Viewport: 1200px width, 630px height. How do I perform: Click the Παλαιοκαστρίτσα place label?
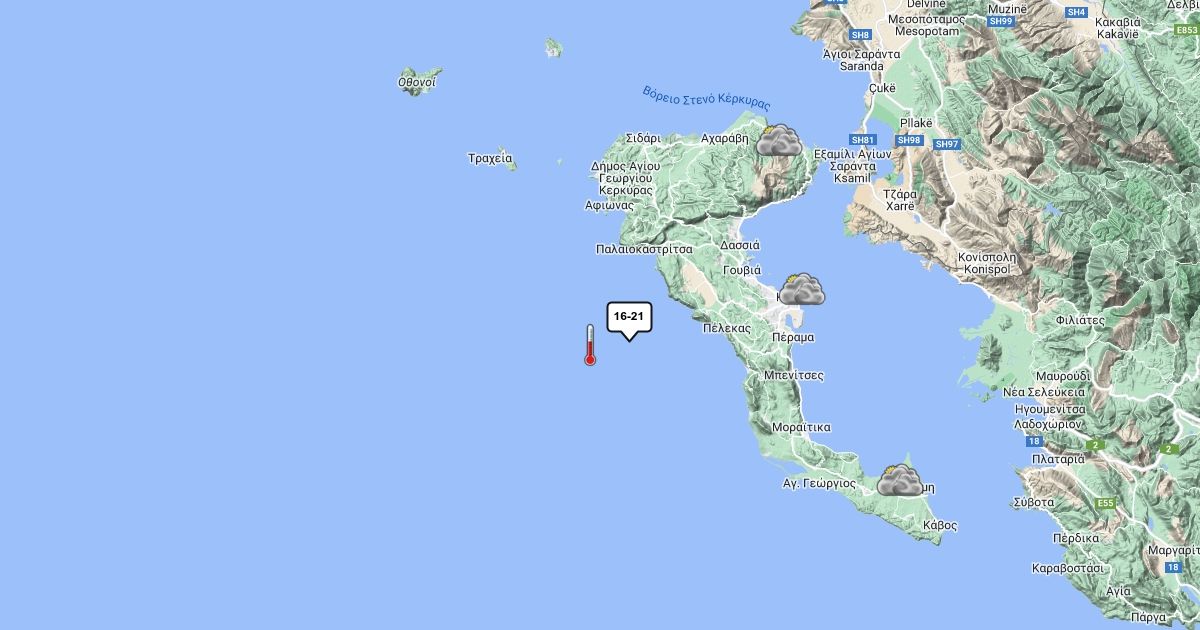pyautogui.click(x=644, y=249)
